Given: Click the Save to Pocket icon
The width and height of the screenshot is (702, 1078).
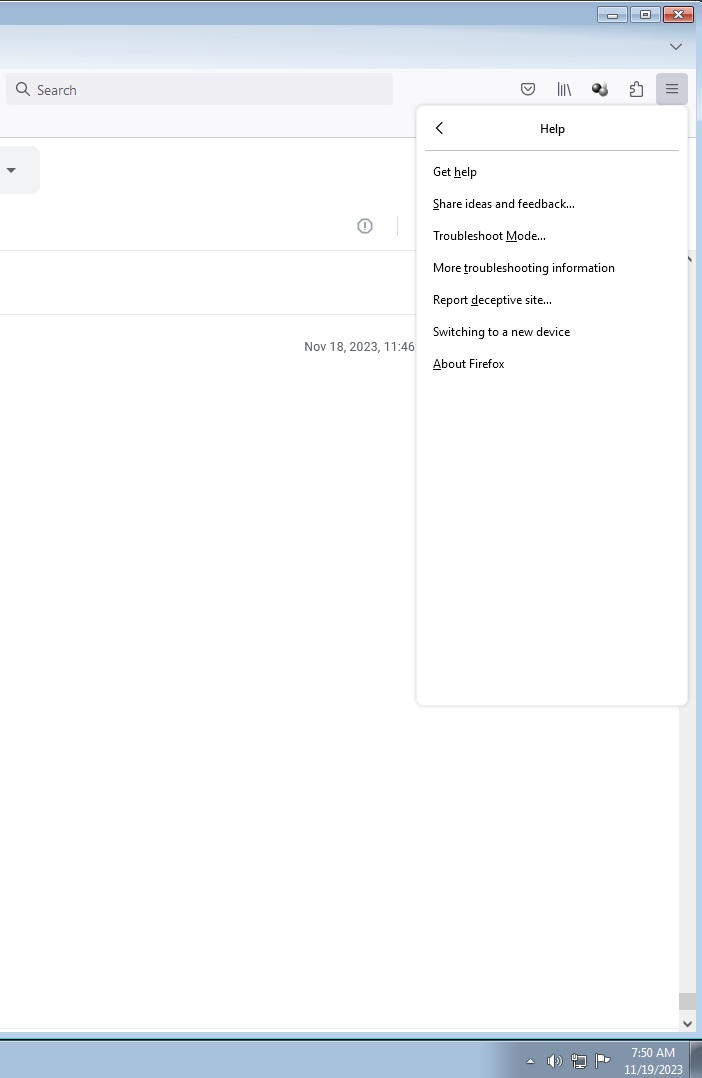Looking at the screenshot, I should [527, 89].
